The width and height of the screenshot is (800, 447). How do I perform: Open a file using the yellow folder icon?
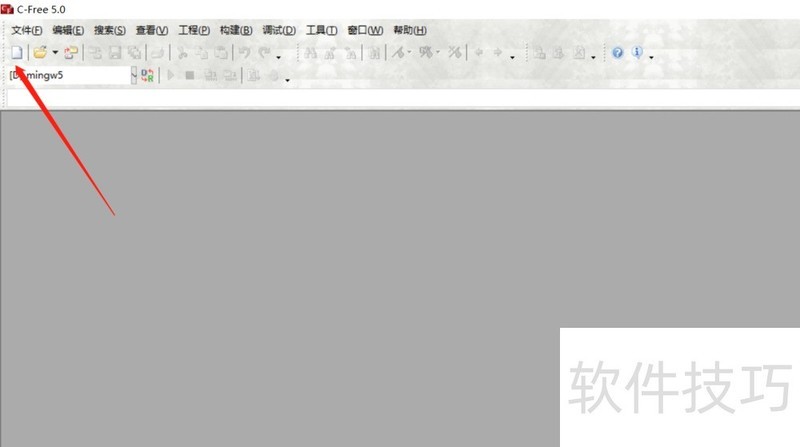pyautogui.click(x=40, y=52)
